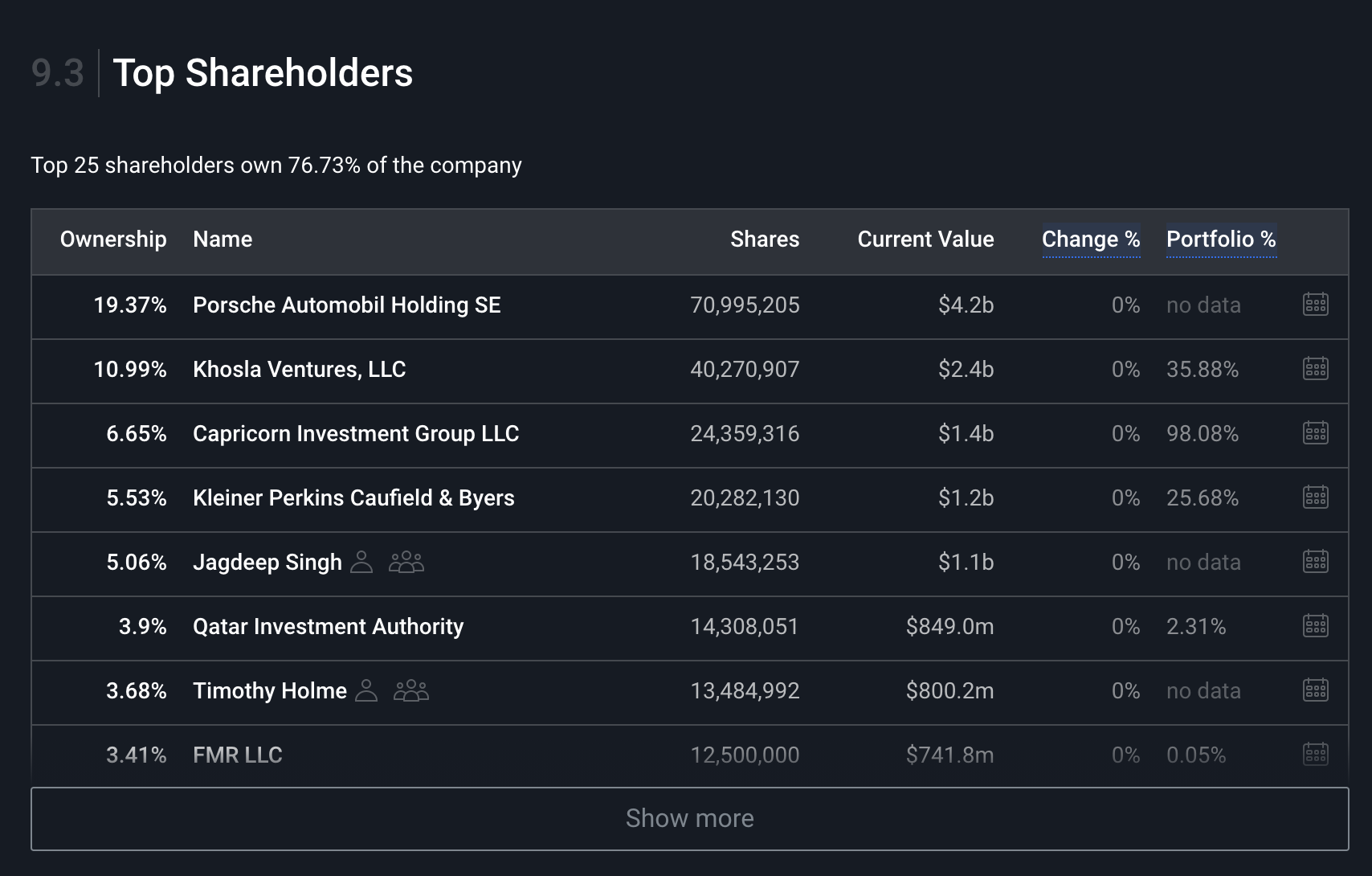Click the group icon beside Timothy Holme

[x=411, y=690]
